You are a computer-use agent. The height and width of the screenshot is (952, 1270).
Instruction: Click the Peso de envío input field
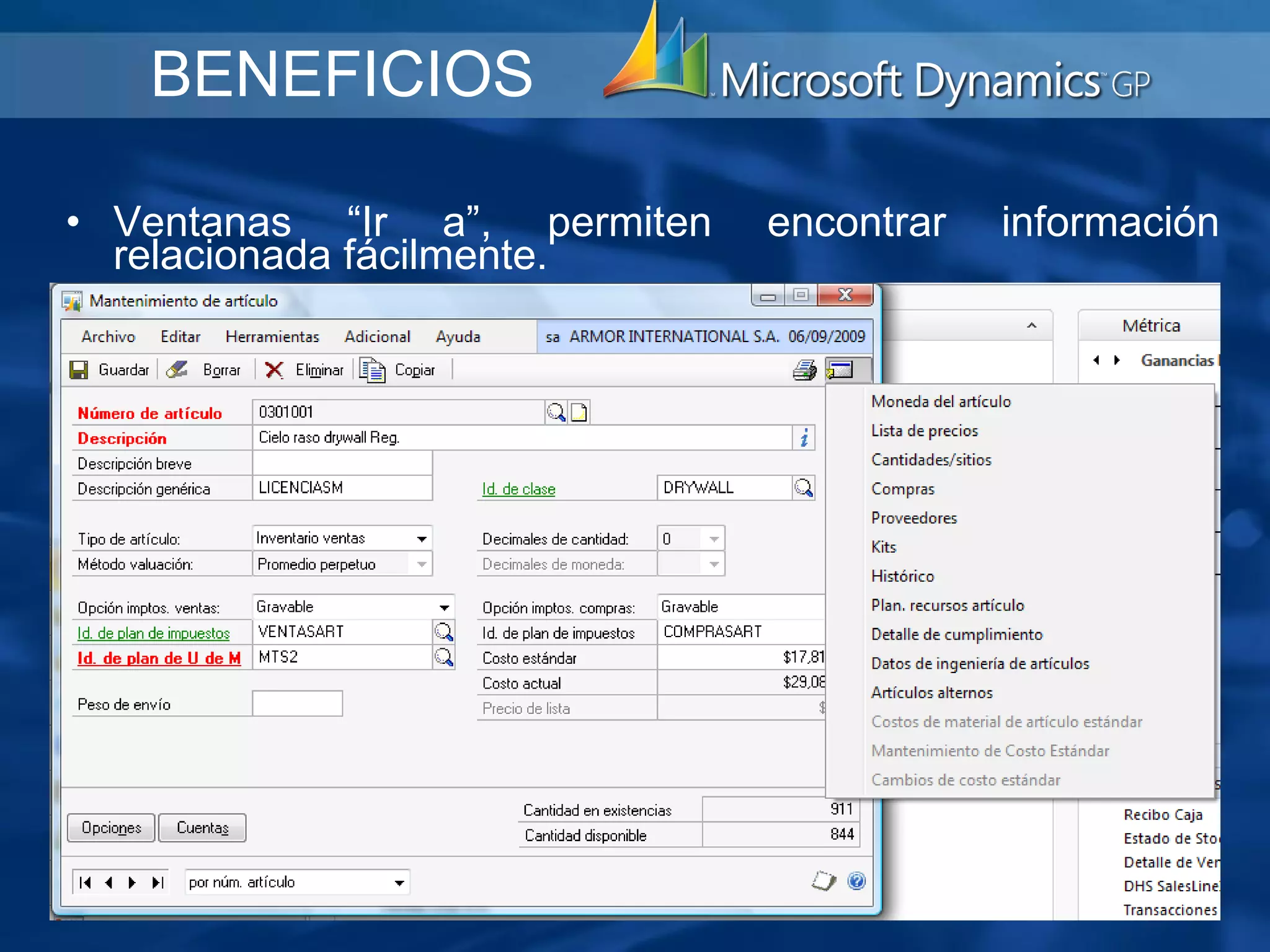coord(297,703)
